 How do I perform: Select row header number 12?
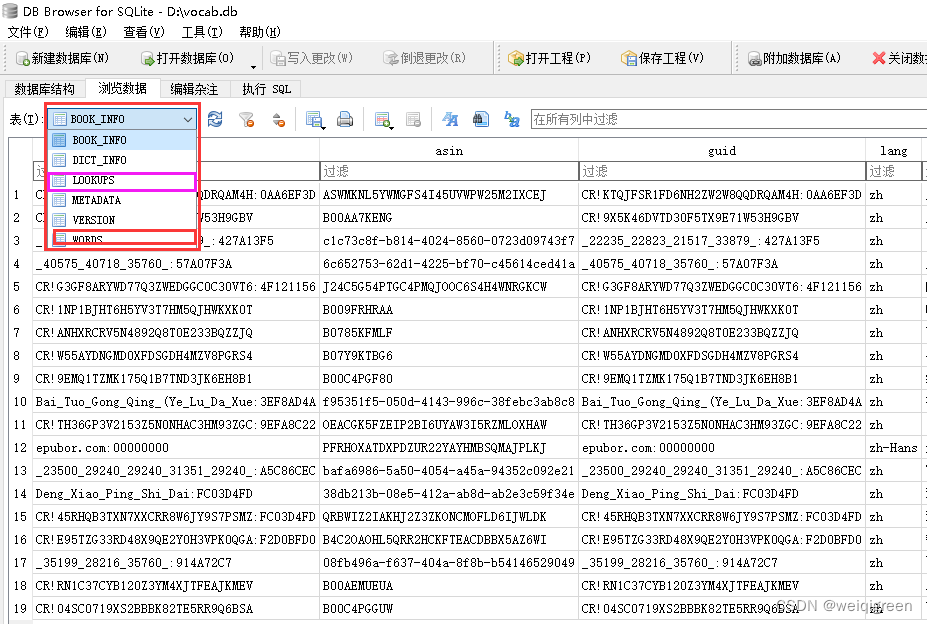pos(20,448)
